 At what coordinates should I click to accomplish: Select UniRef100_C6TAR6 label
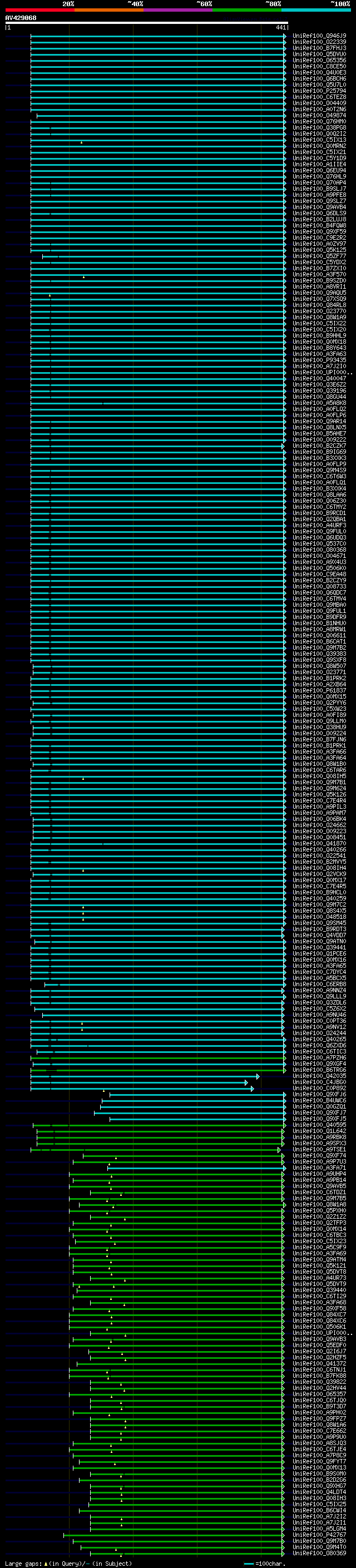click(319, 770)
